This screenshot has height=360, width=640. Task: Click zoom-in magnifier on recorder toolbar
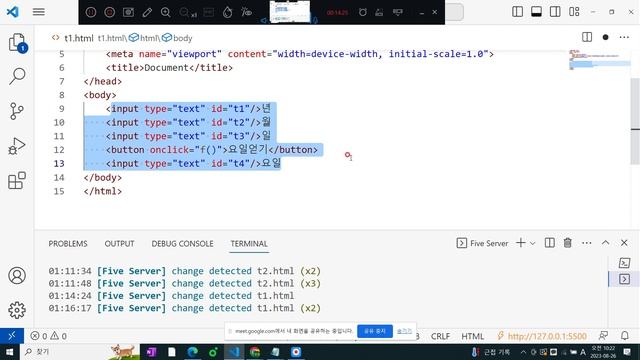165,12
